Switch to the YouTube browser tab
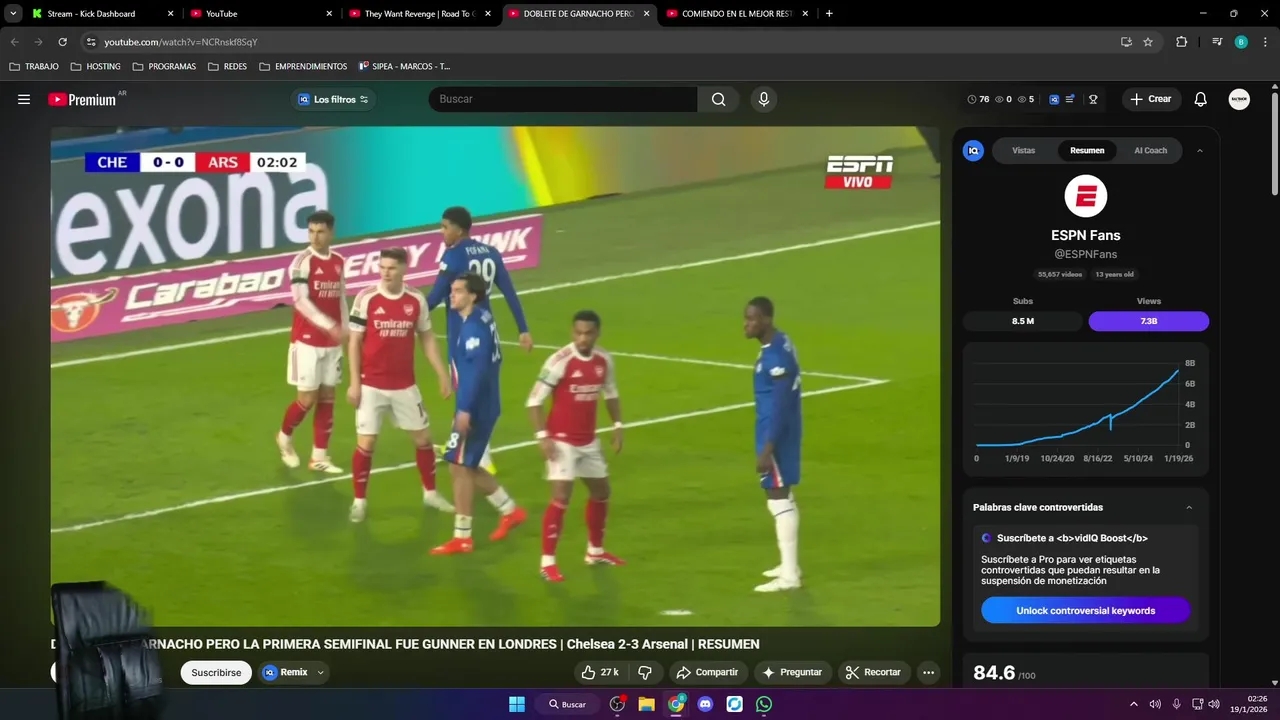 coord(260,14)
